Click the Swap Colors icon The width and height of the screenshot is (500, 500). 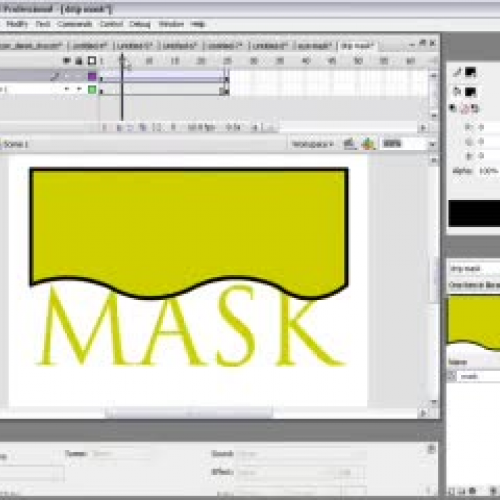pos(475,108)
